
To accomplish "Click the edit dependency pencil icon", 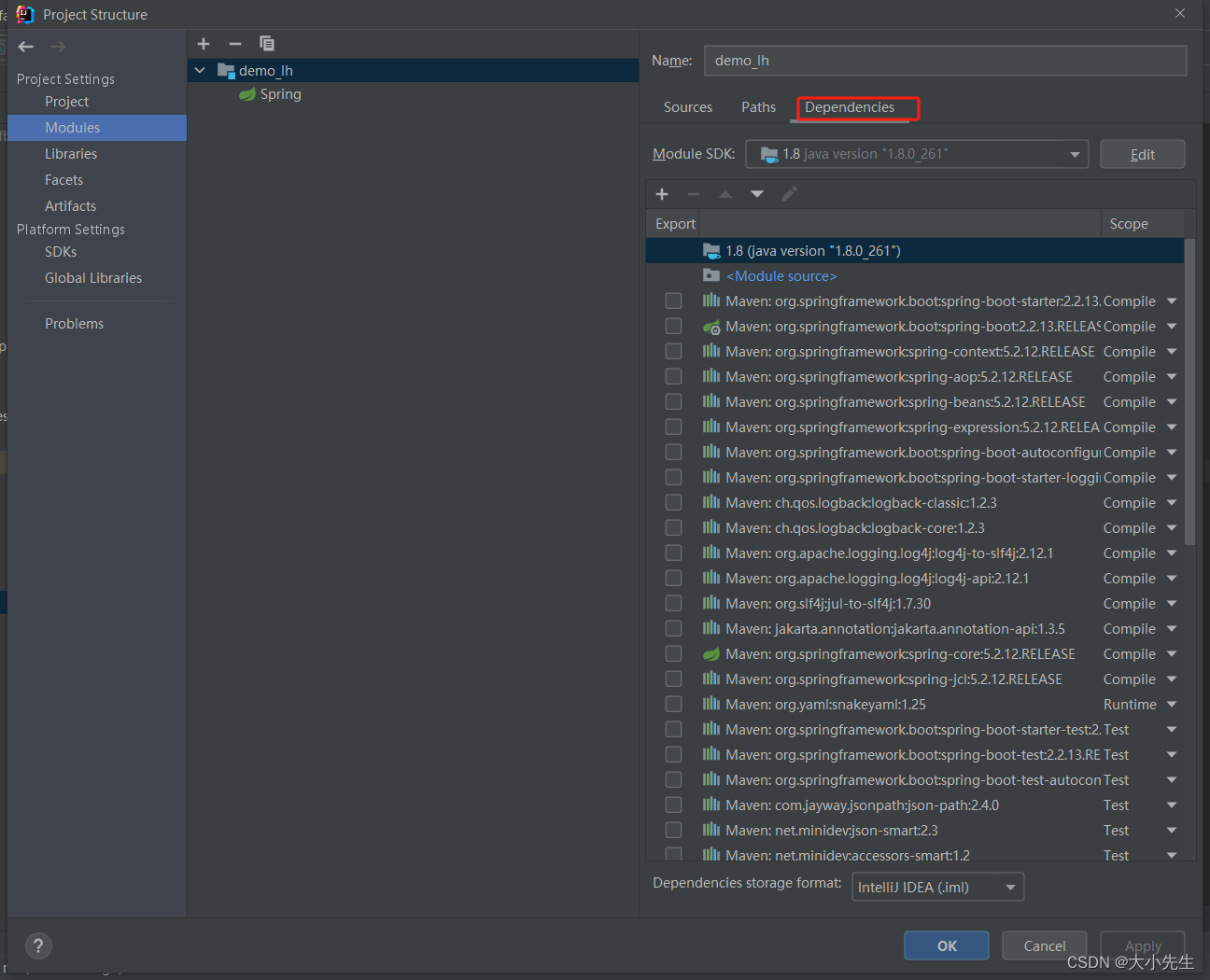I will click(x=789, y=194).
